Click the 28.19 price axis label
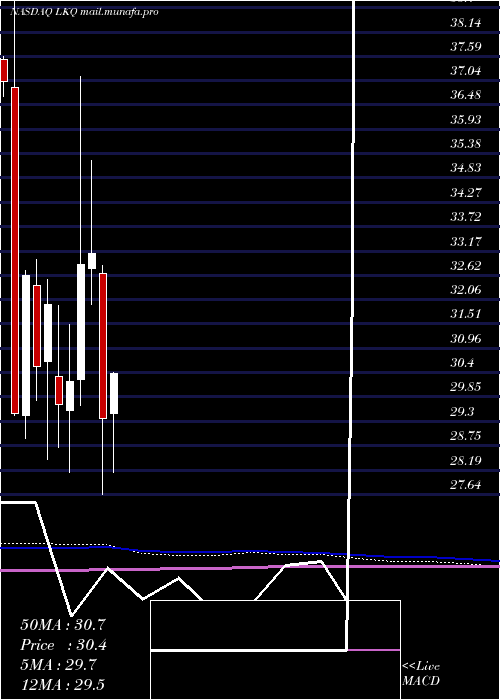 click(x=466, y=460)
